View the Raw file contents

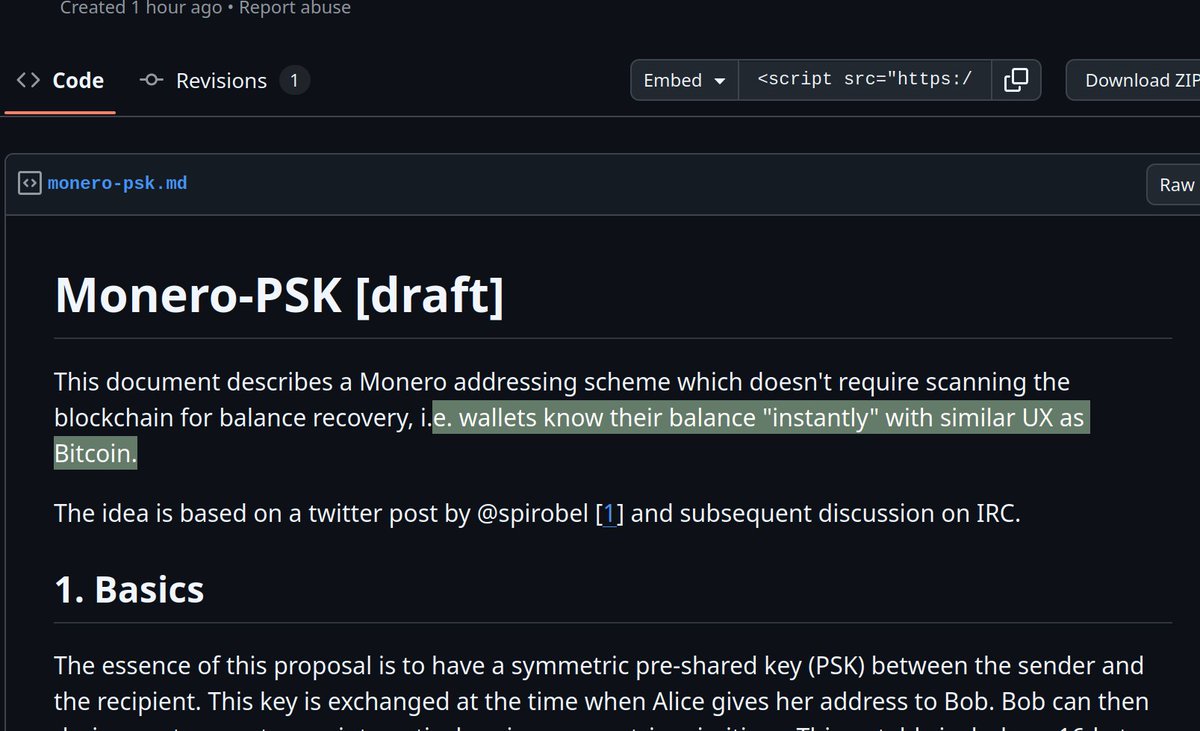point(1175,184)
